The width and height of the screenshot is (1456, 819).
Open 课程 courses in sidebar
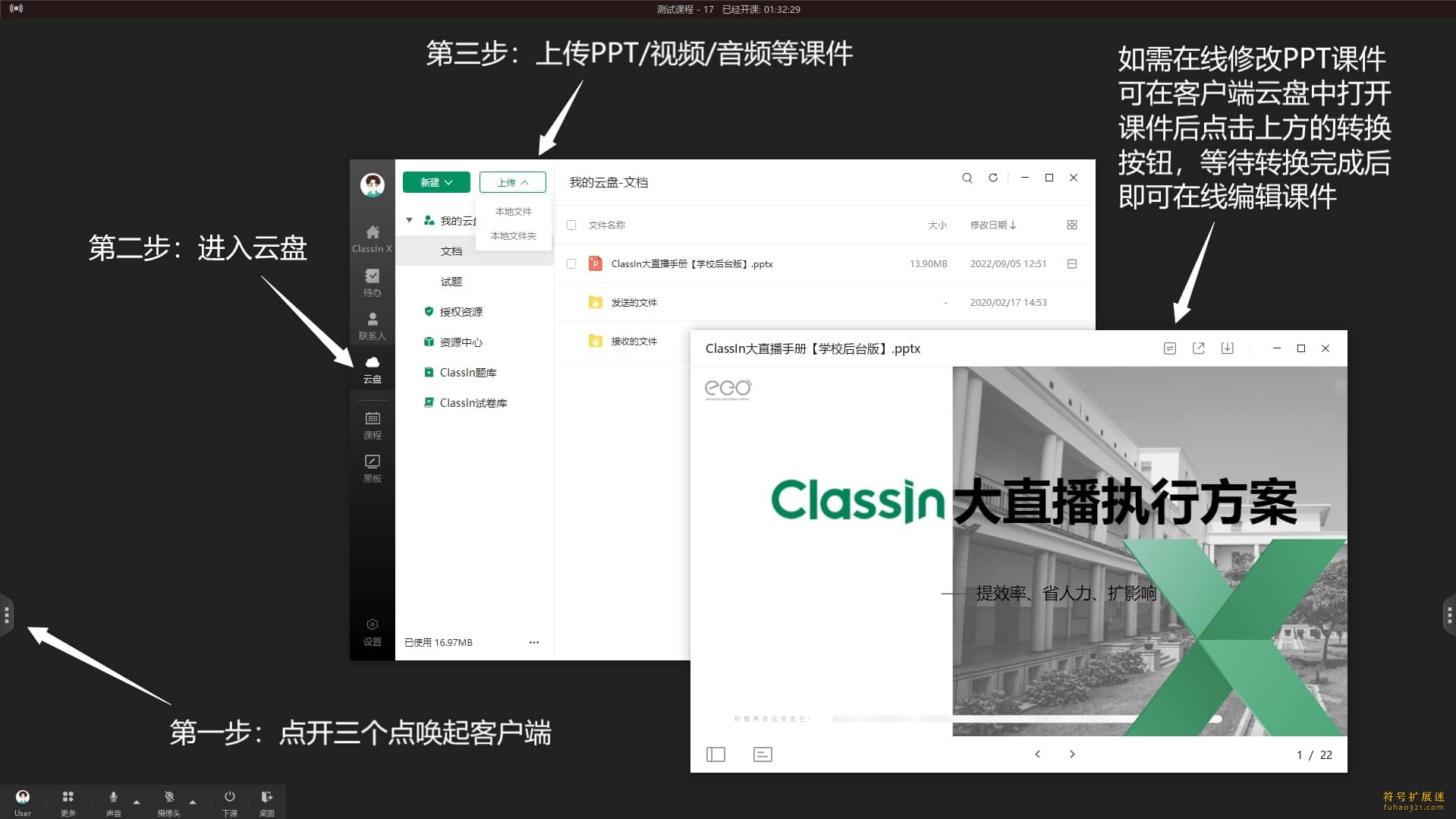(372, 425)
